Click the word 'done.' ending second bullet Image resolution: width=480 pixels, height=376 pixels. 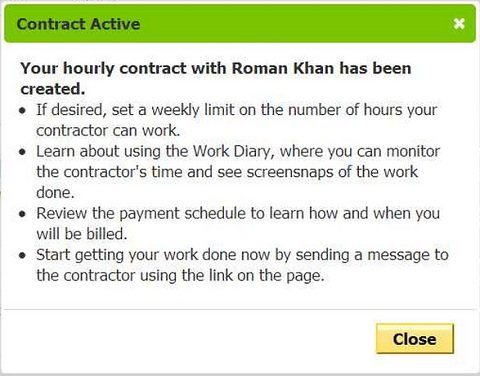(55, 193)
